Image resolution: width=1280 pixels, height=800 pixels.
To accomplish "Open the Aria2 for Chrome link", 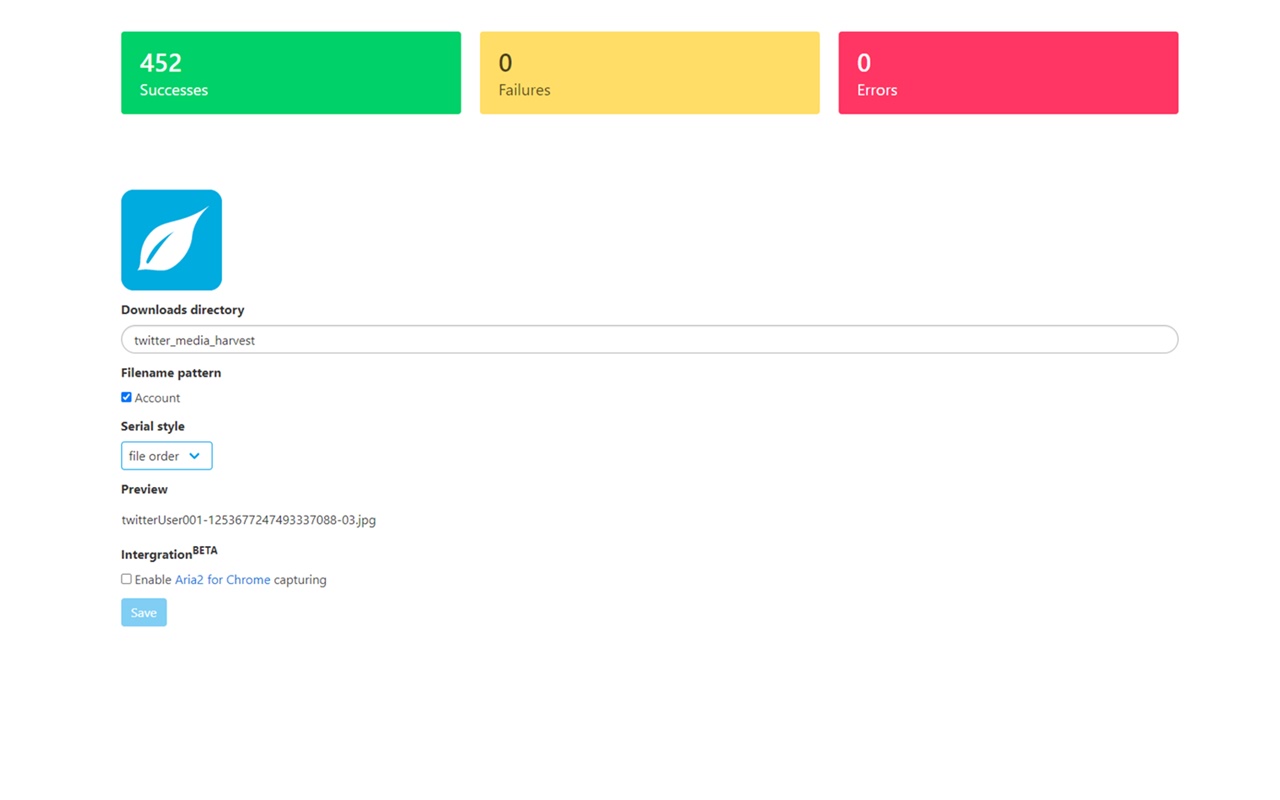I will [222, 580].
